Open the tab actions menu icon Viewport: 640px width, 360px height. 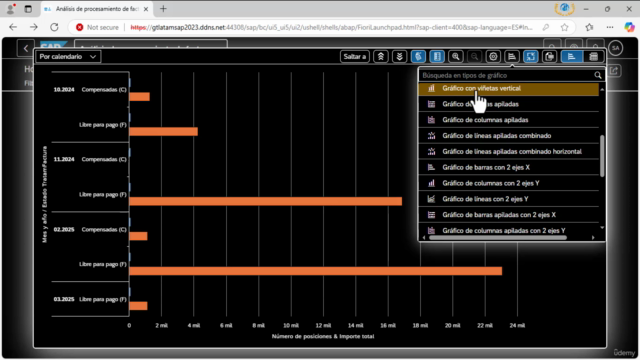(x=28, y=9)
